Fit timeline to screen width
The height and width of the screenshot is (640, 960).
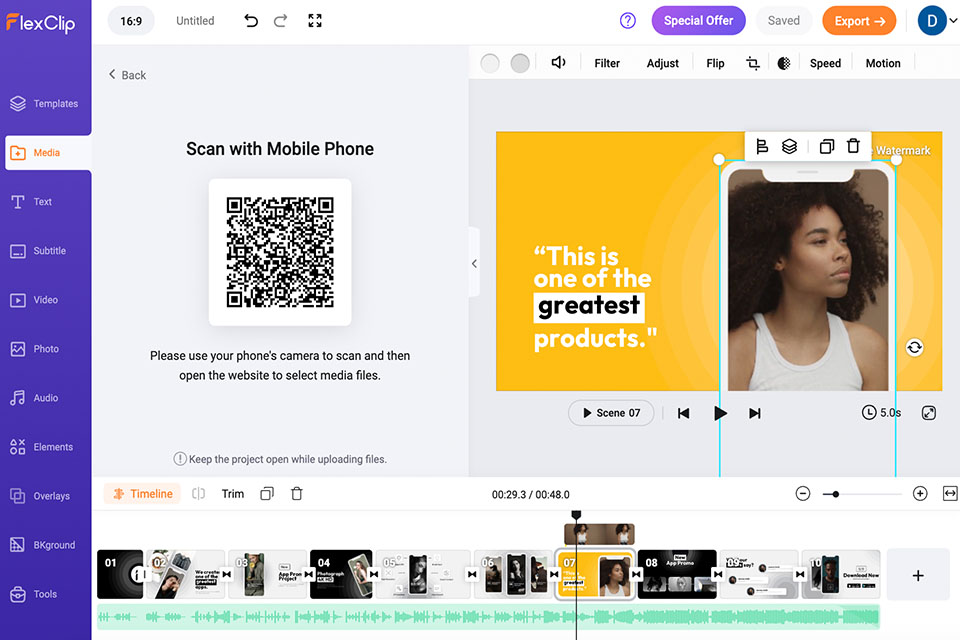point(950,494)
